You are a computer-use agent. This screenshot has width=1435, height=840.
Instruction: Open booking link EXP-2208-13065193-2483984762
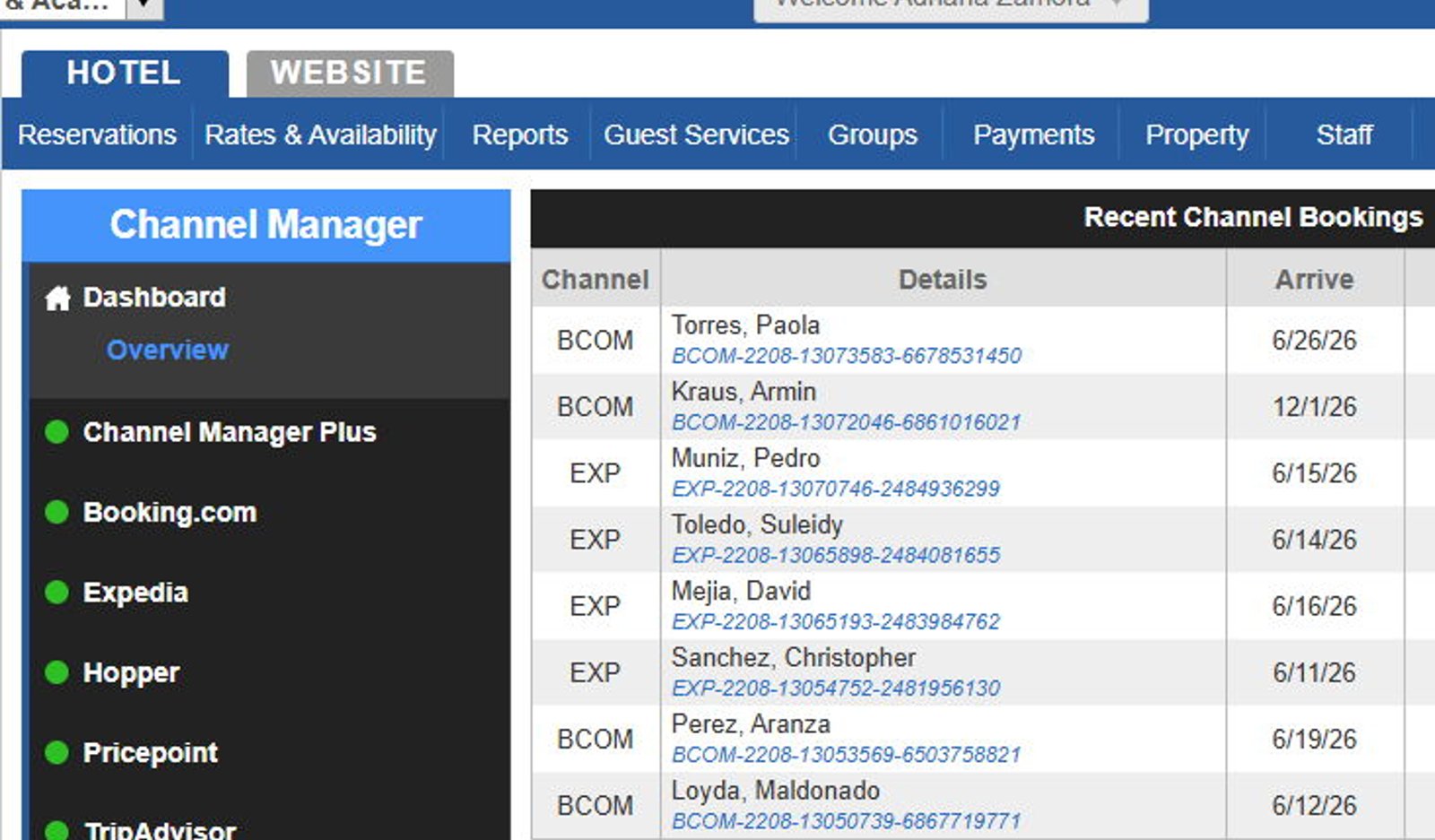point(836,621)
